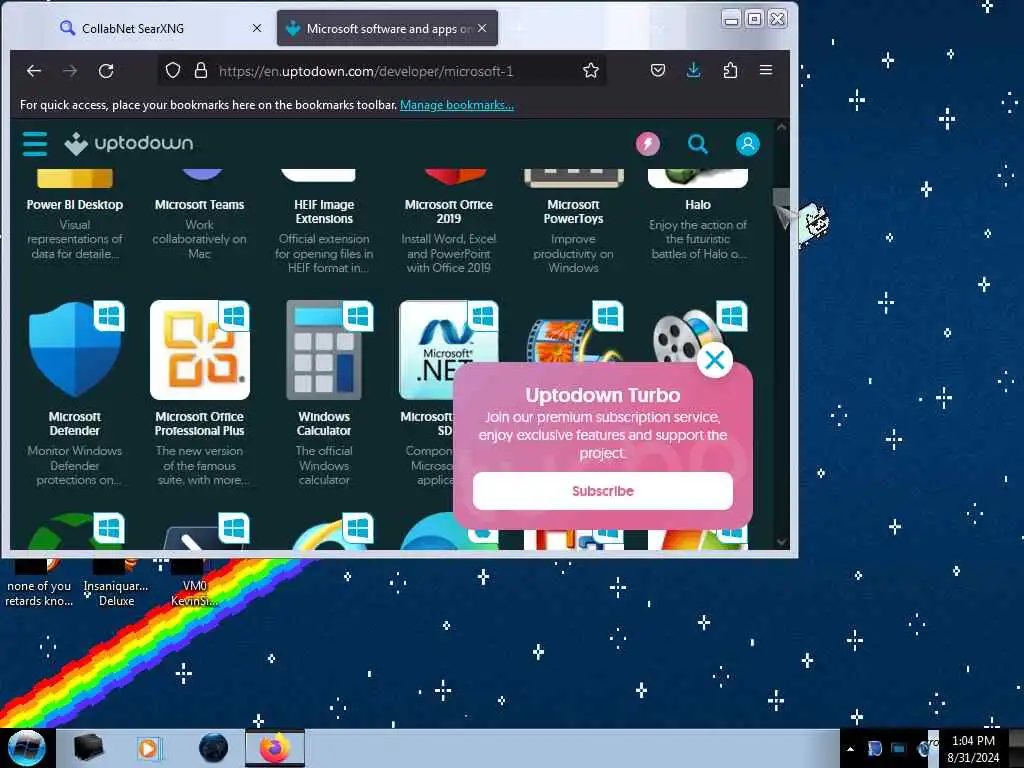Open Microsoft PowerToys link
Screen dimensions: 1024x768
573,212
